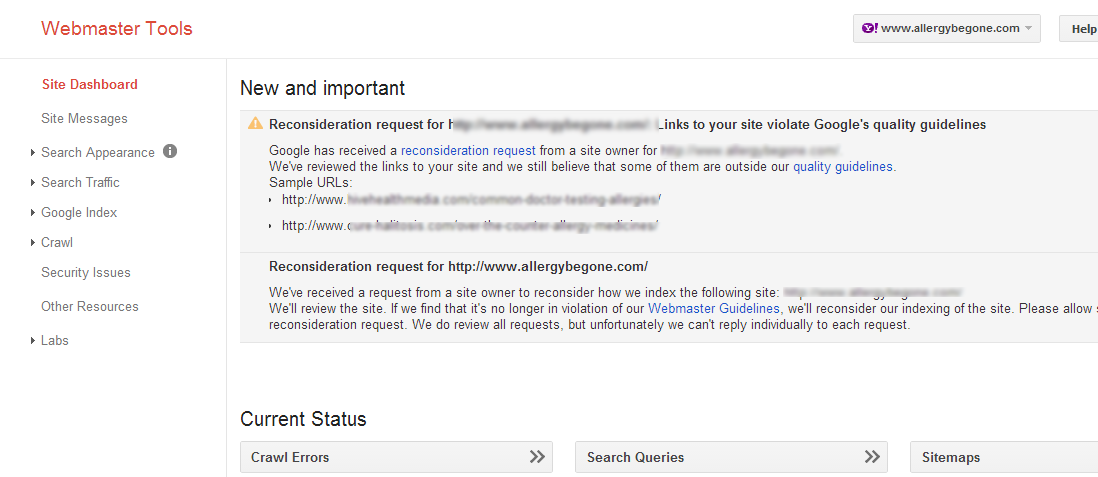This screenshot has width=1098, height=477.
Task: Click the Yahoo icon in site selector
Action: [x=870, y=28]
